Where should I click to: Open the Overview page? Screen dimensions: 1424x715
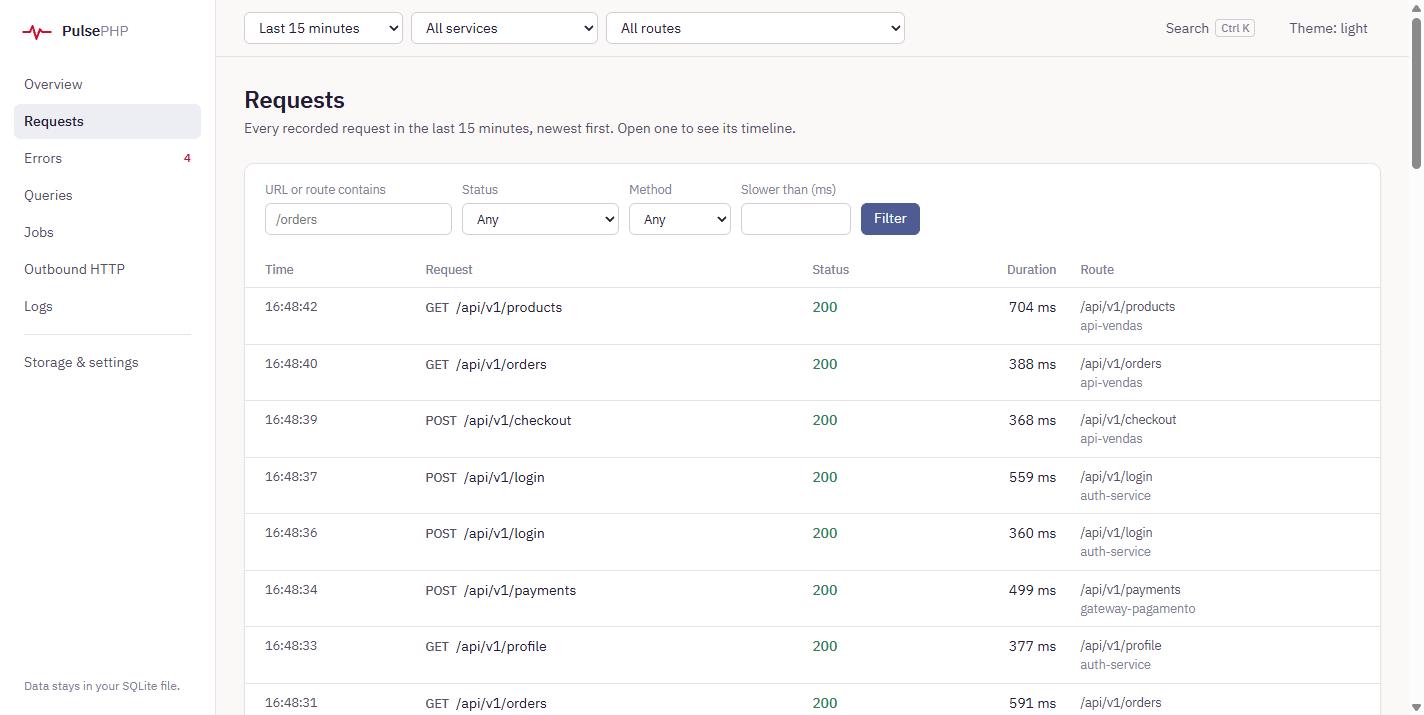[x=107, y=84]
